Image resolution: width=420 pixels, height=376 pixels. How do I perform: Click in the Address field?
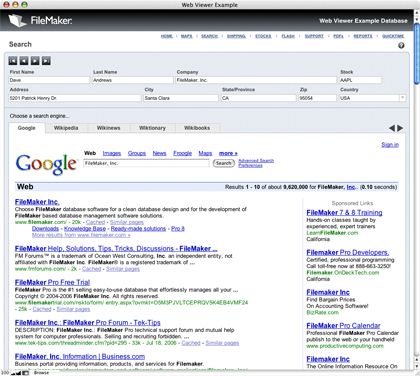pyautogui.click(x=75, y=98)
